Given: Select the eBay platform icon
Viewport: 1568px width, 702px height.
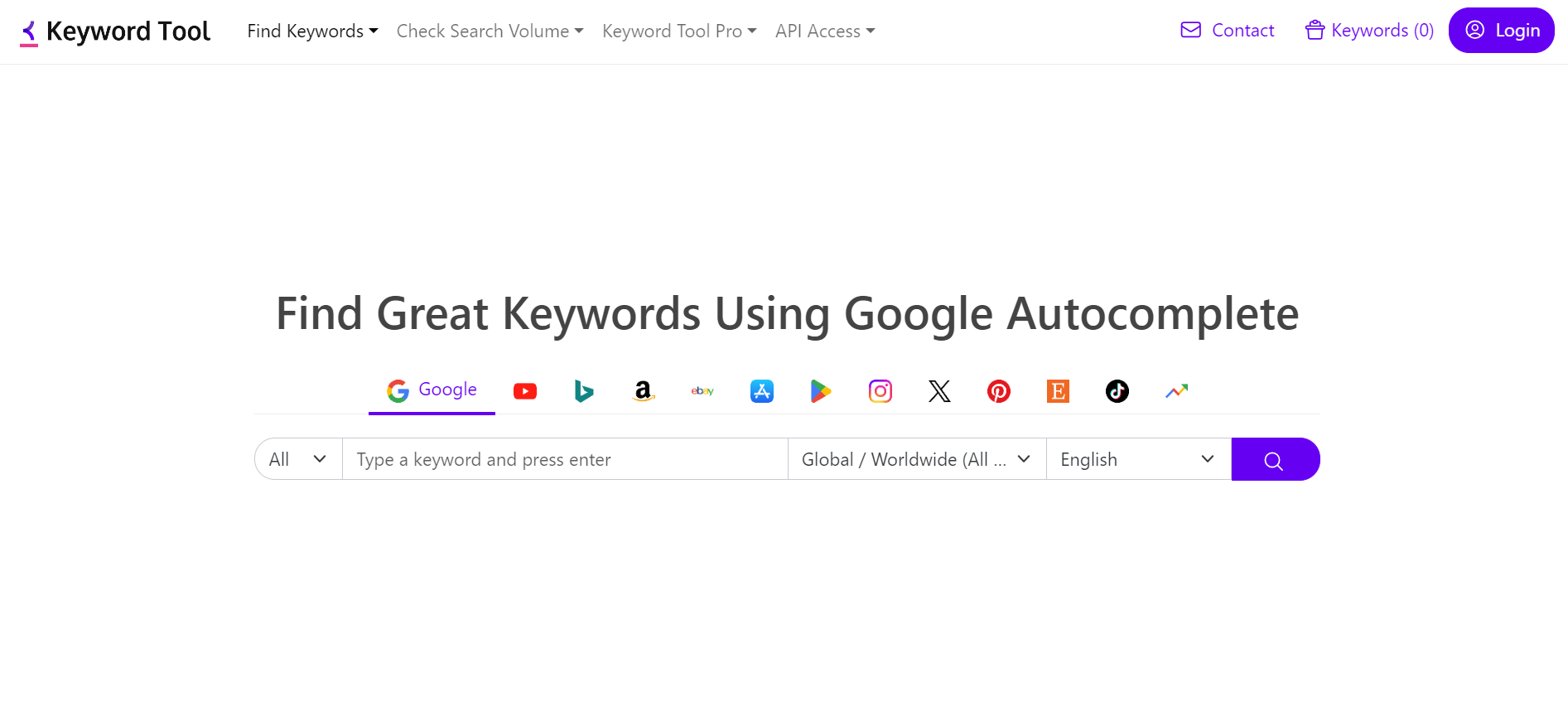Looking at the screenshot, I should pyautogui.click(x=702, y=390).
